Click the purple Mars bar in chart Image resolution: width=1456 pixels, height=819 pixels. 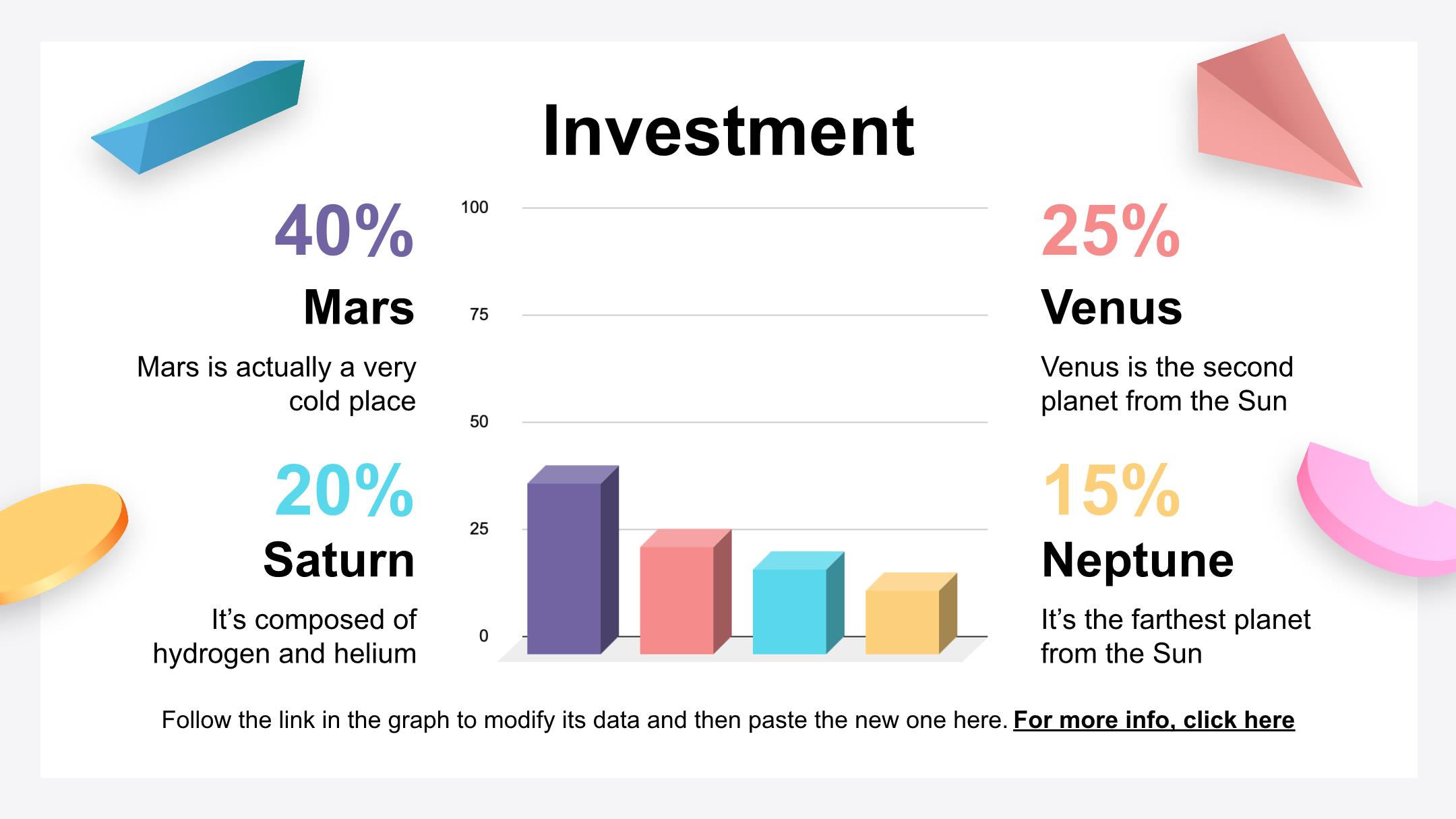click(565, 566)
